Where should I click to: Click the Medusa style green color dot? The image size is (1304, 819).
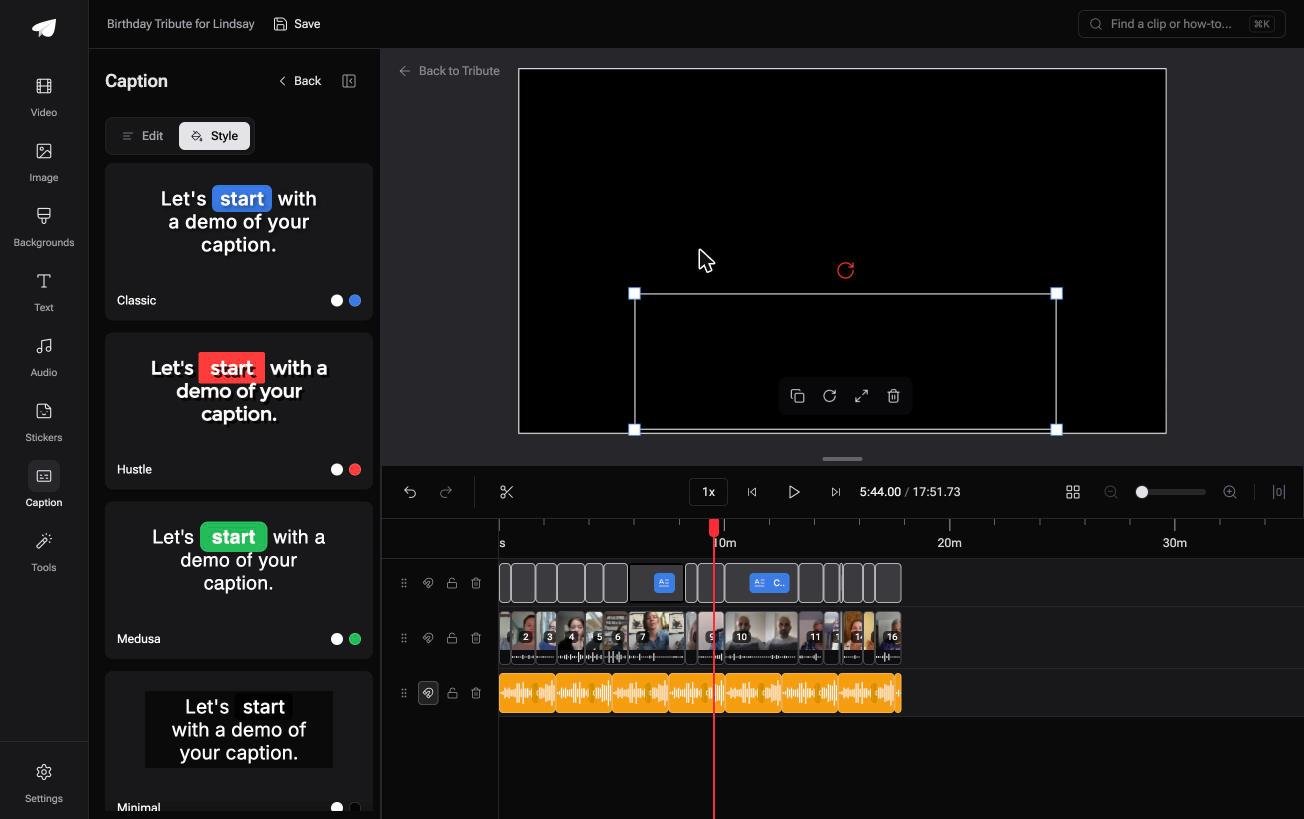[x=355, y=639]
